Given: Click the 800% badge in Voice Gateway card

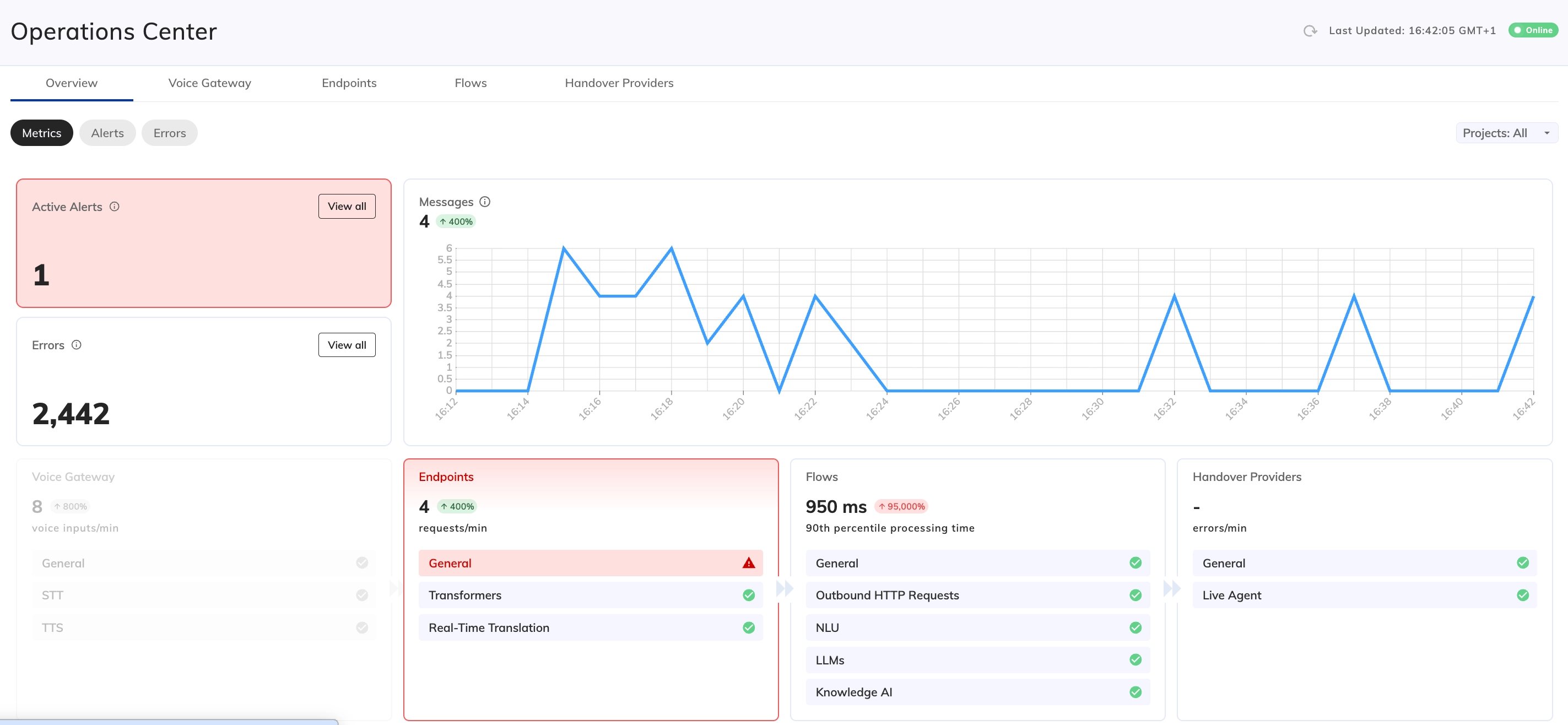Looking at the screenshot, I should (70, 506).
